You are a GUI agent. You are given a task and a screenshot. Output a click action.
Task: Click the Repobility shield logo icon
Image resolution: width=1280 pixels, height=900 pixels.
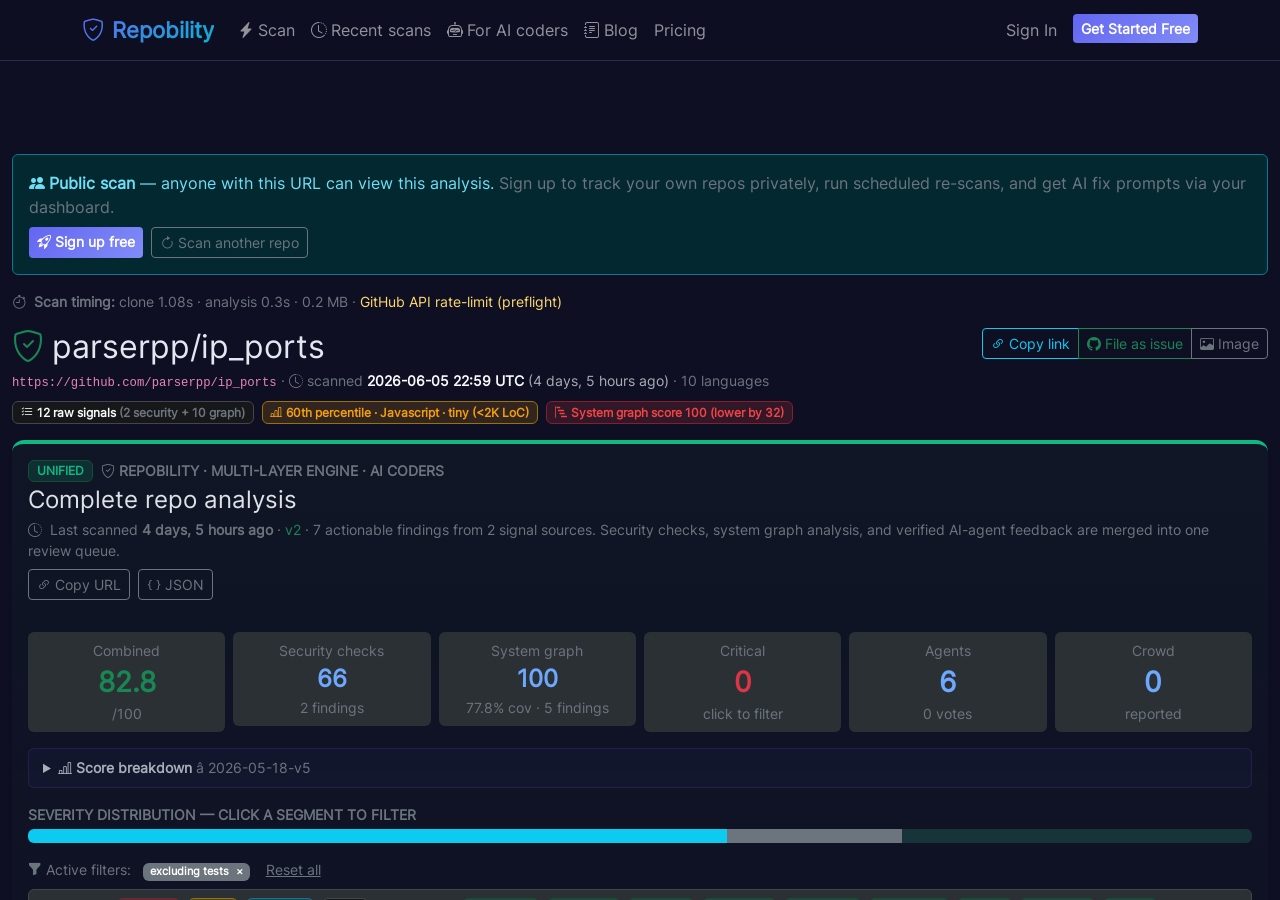93,30
